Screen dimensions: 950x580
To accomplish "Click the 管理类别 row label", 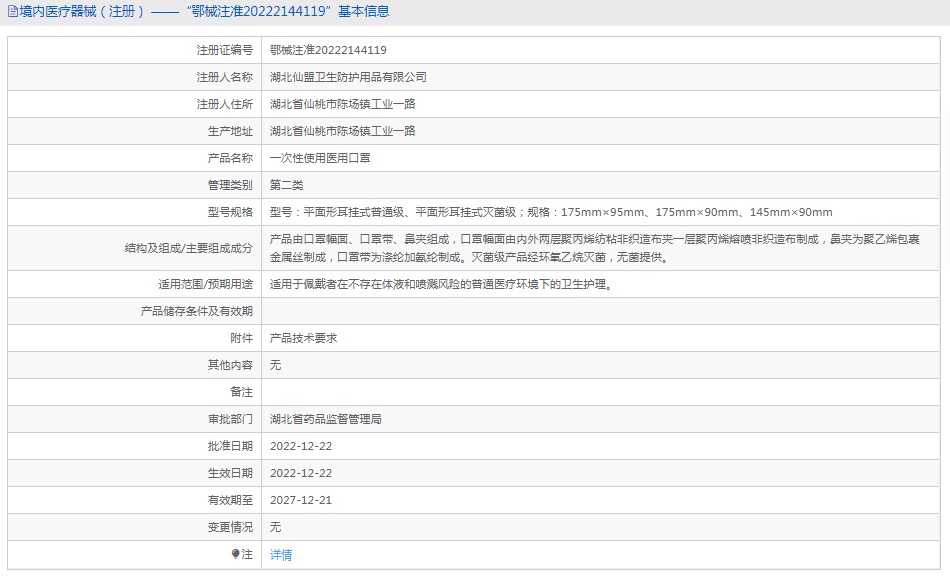I will pos(230,185).
